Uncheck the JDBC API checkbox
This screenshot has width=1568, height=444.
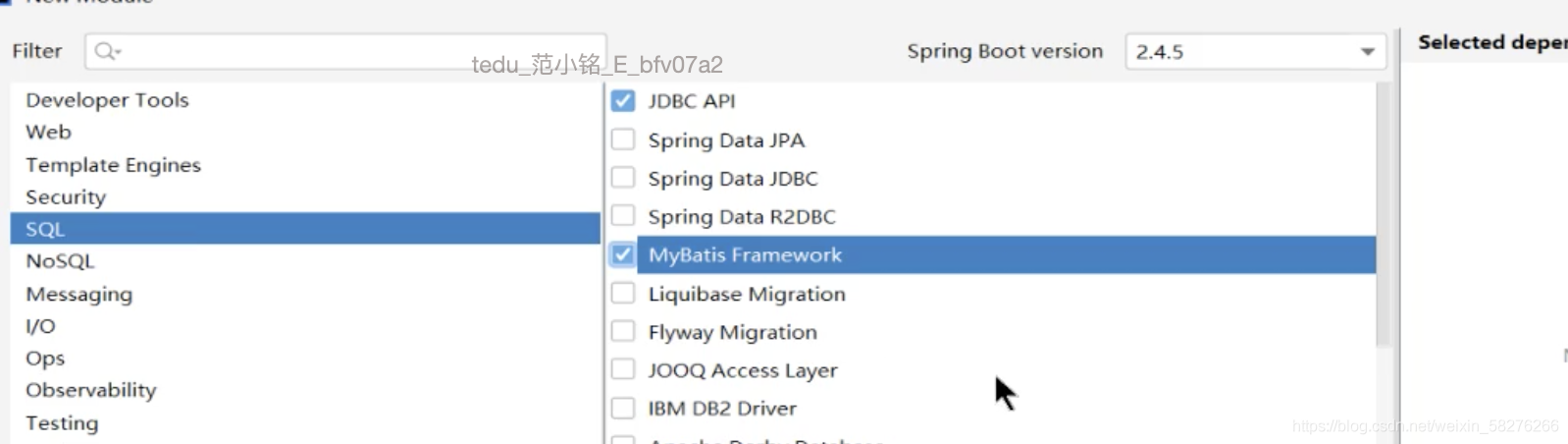pyautogui.click(x=623, y=100)
